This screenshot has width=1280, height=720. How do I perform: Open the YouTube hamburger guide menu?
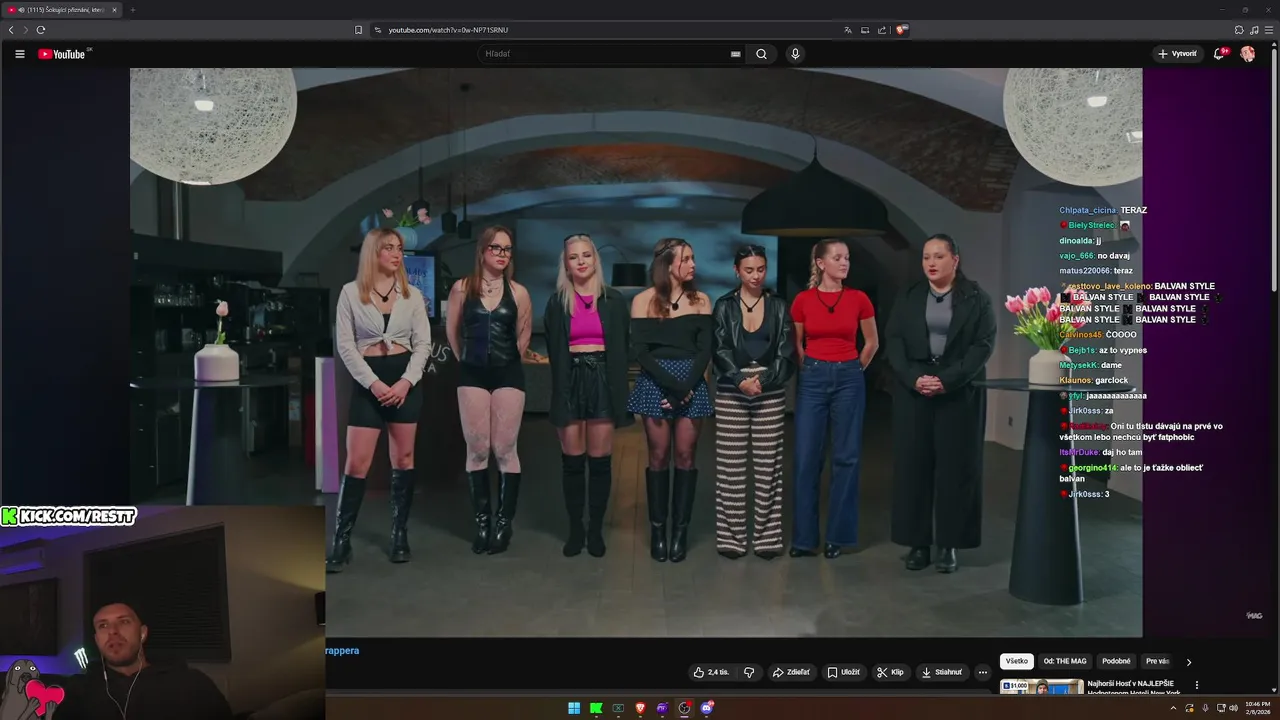[x=20, y=54]
